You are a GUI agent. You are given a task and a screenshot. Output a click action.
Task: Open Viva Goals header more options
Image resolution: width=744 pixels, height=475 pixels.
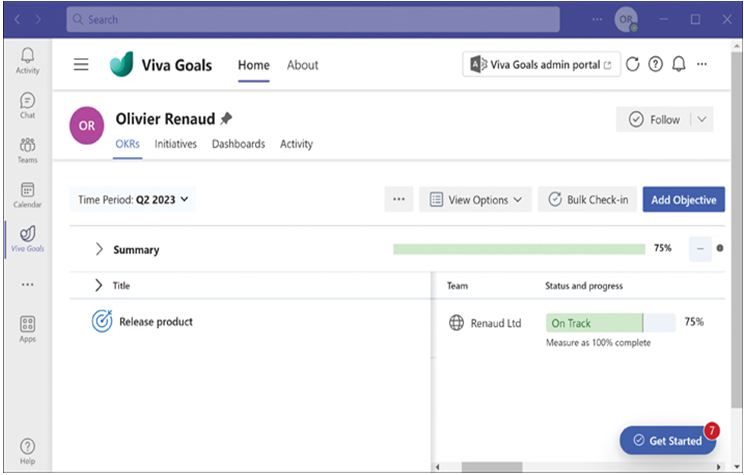point(702,64)
